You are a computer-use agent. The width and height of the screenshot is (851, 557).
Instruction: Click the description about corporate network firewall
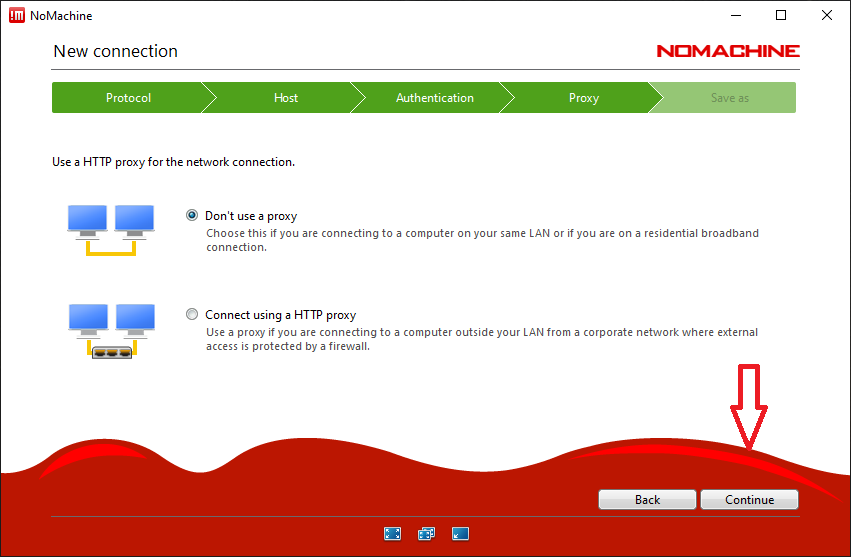(x=482, y=339)
